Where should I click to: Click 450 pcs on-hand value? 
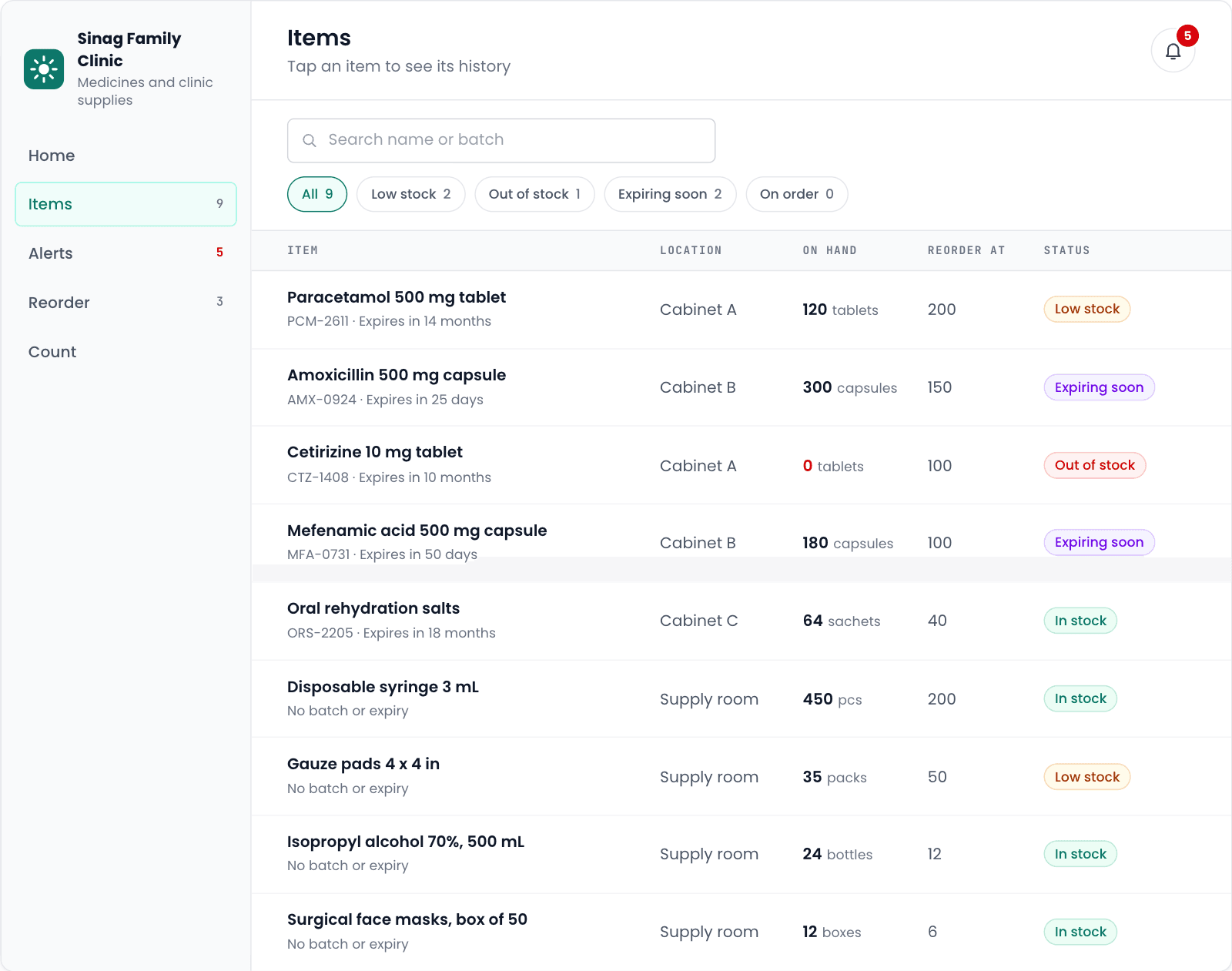tap(832, 699)
